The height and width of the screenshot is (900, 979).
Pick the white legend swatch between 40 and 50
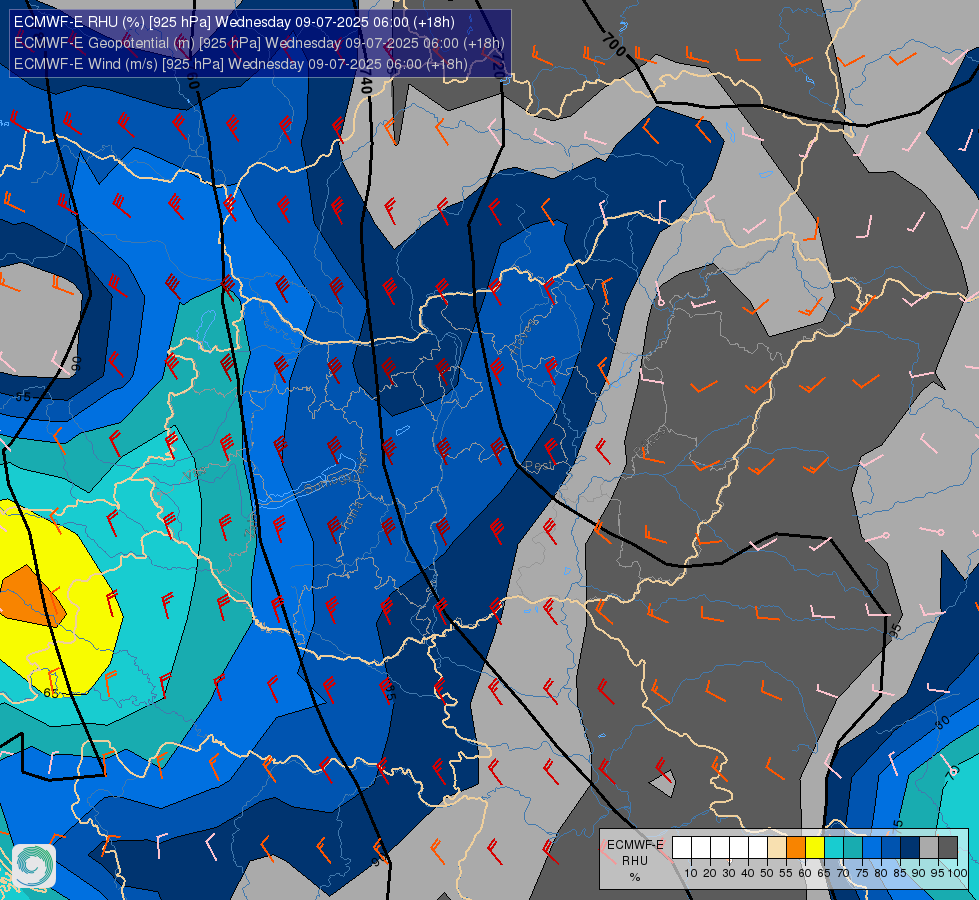coord(759,848)
